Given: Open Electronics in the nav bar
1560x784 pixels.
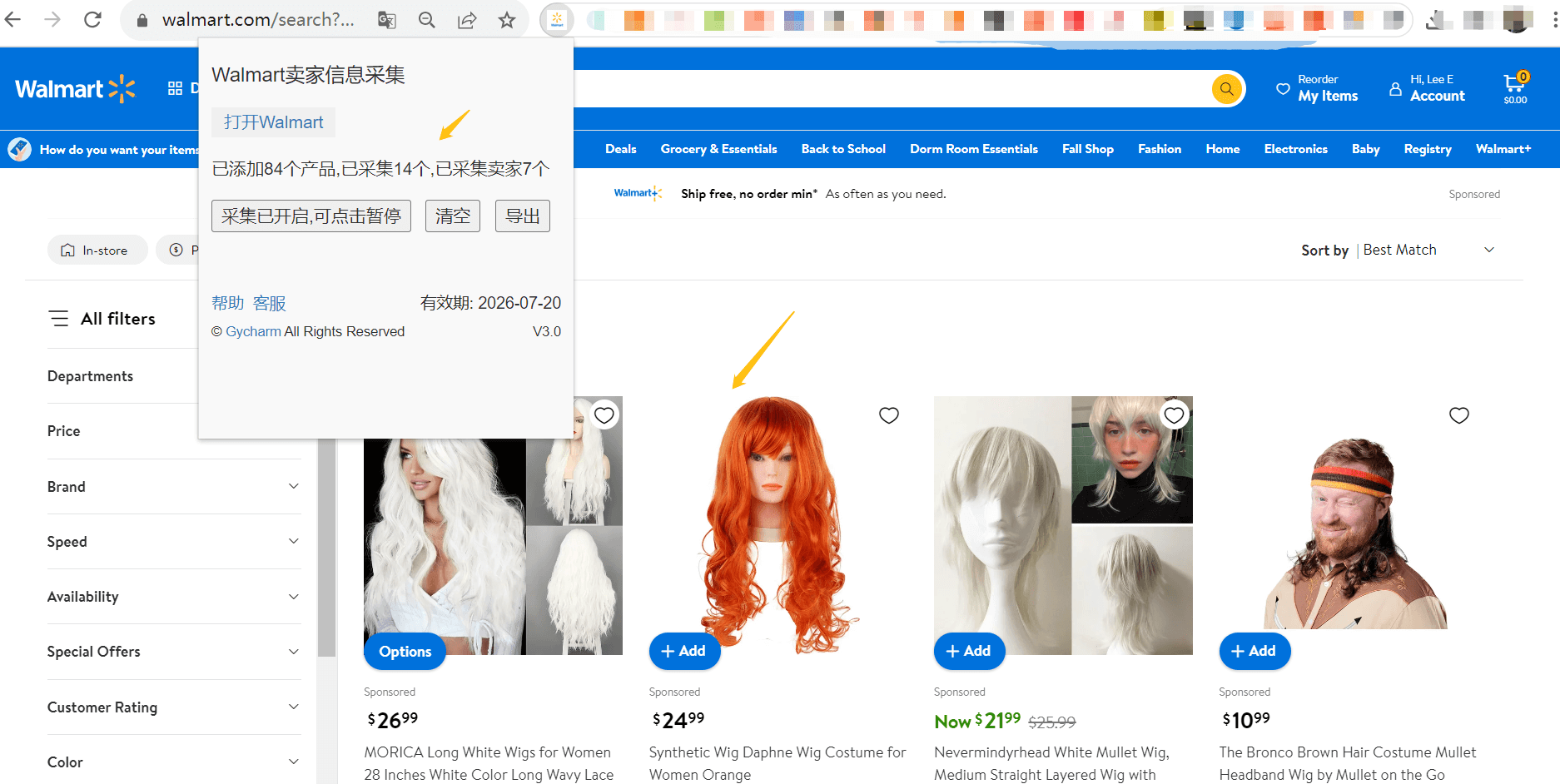Looking at the screenshot, I should coord(1296,149).
